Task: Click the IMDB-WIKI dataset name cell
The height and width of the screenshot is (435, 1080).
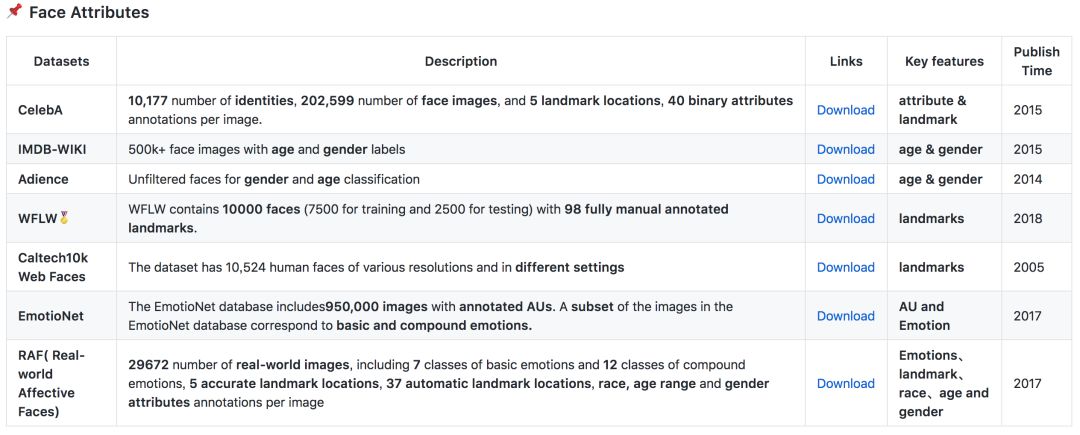Action: coord(61,149)
